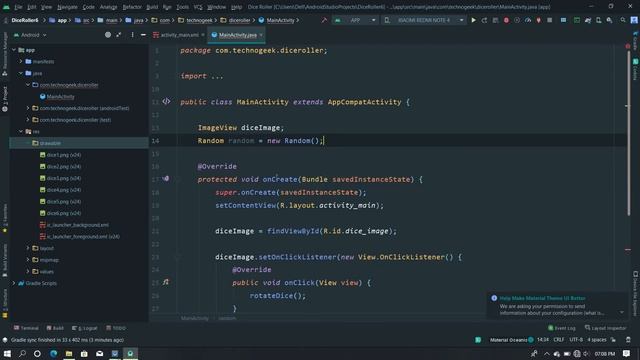The width and height of the screenshot is (640, 360).
Task: Click the Make Project hammer icon
Action: pyautogui.click(x=324, y=20)
